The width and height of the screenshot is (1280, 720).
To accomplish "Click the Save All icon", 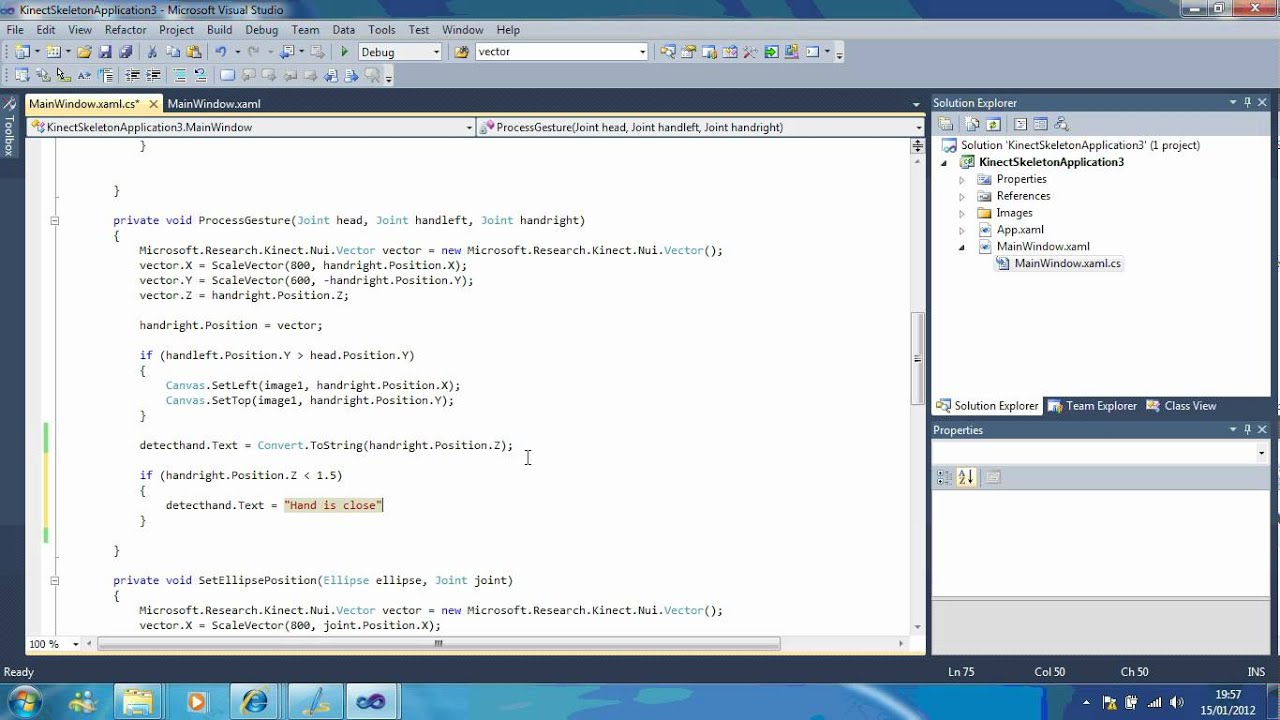I will coord(125,52).
